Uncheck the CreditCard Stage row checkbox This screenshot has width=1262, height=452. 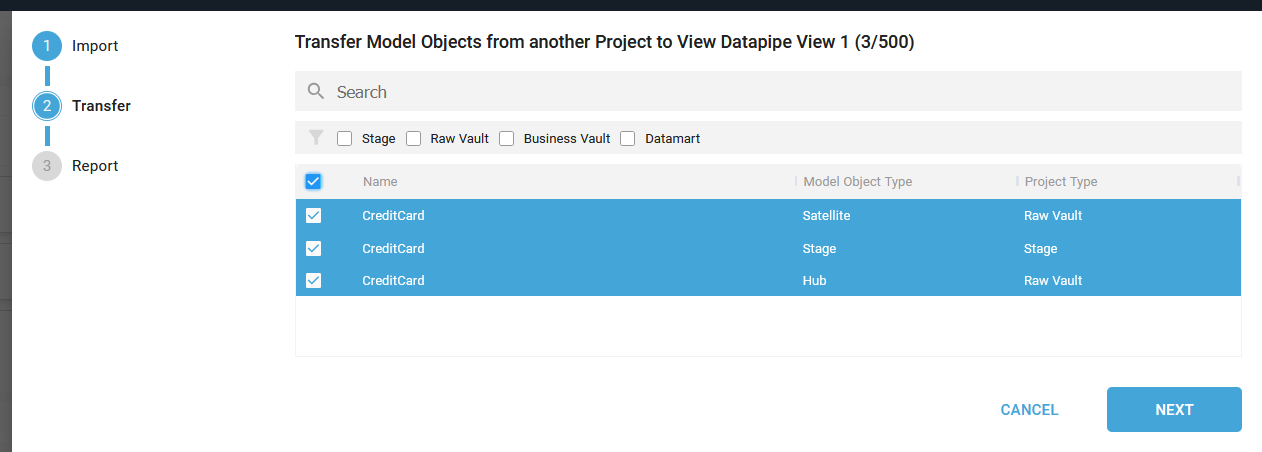click(313, 249)
